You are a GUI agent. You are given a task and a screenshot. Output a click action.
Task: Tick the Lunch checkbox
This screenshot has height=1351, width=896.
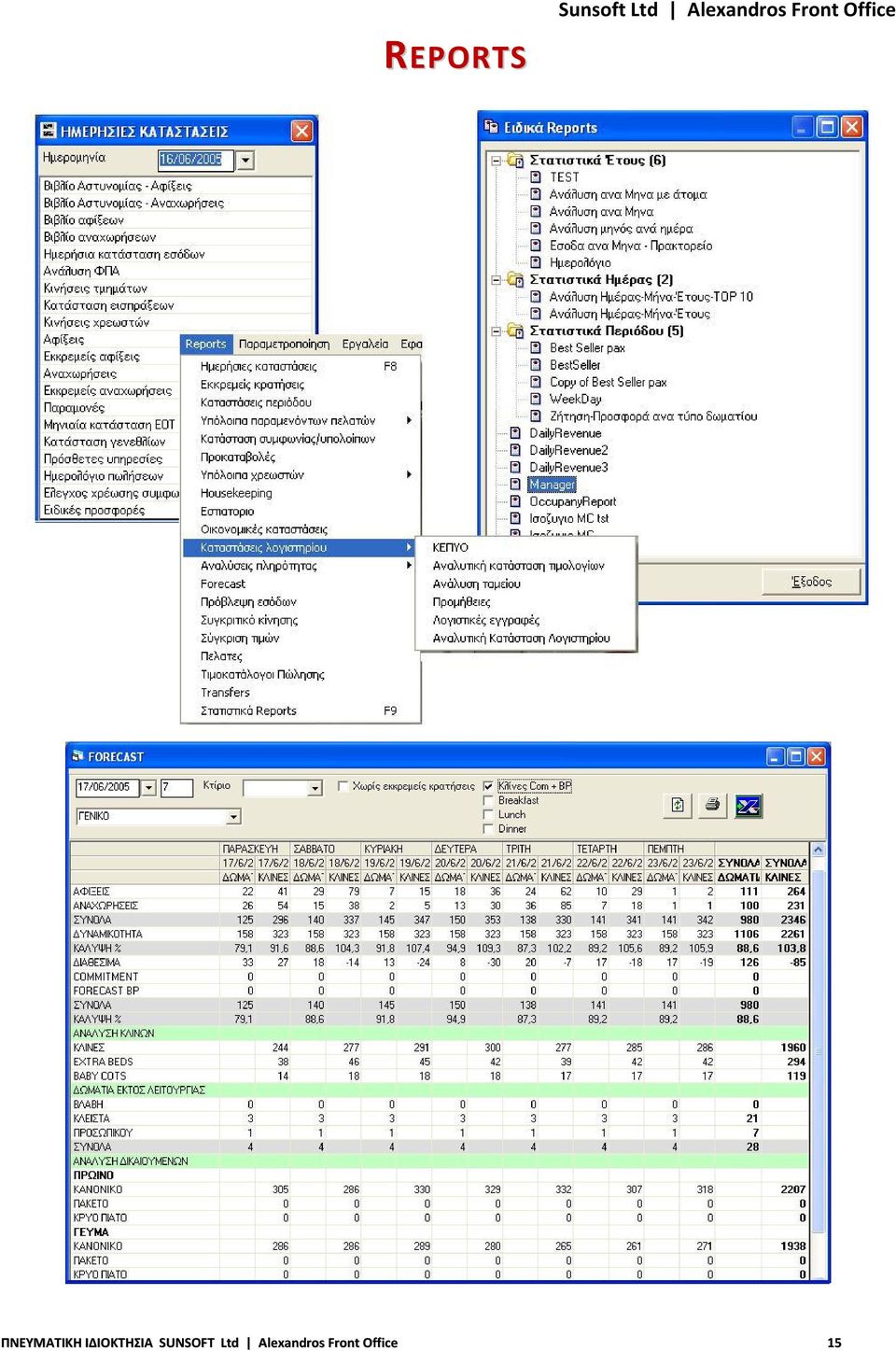[488, 814]
